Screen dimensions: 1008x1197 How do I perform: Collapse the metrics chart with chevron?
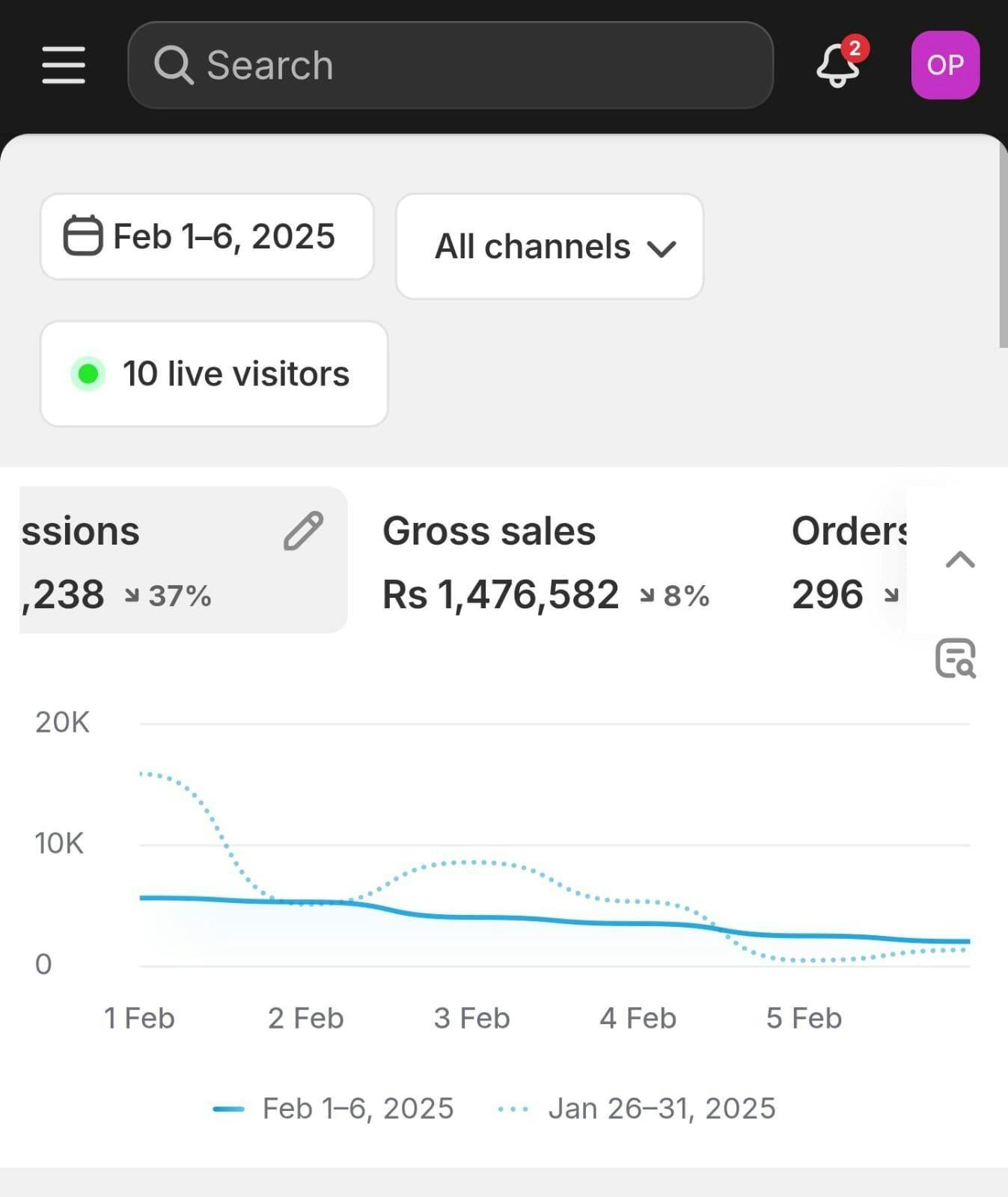coord(960,560)
